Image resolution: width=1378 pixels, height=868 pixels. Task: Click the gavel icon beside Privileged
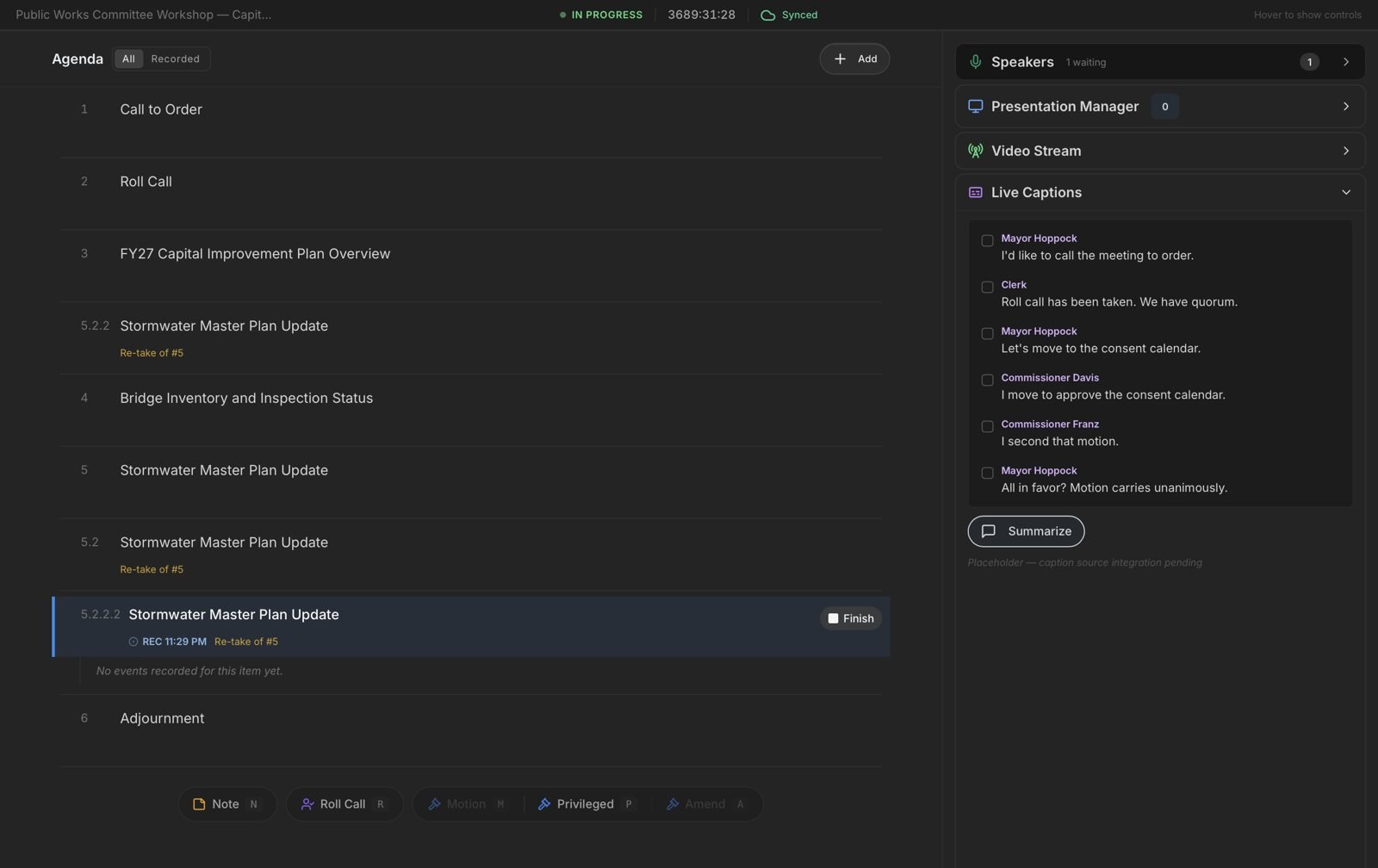click(x=543, y=804)
